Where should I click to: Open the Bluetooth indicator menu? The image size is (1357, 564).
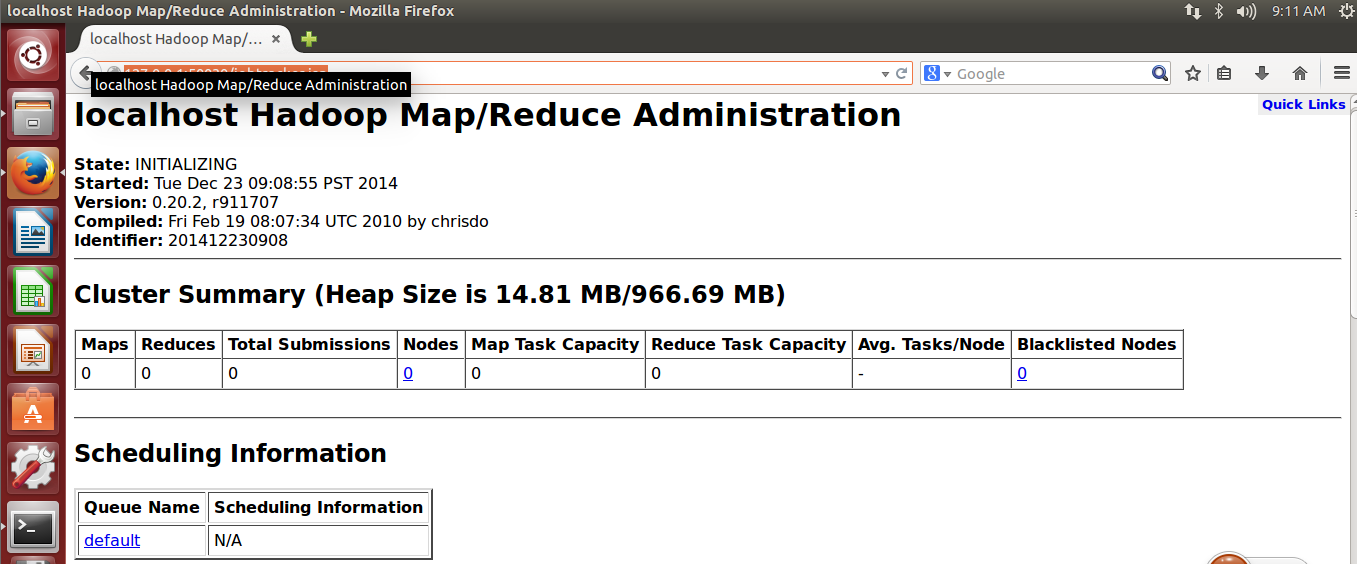click(x=1219, y=11)
